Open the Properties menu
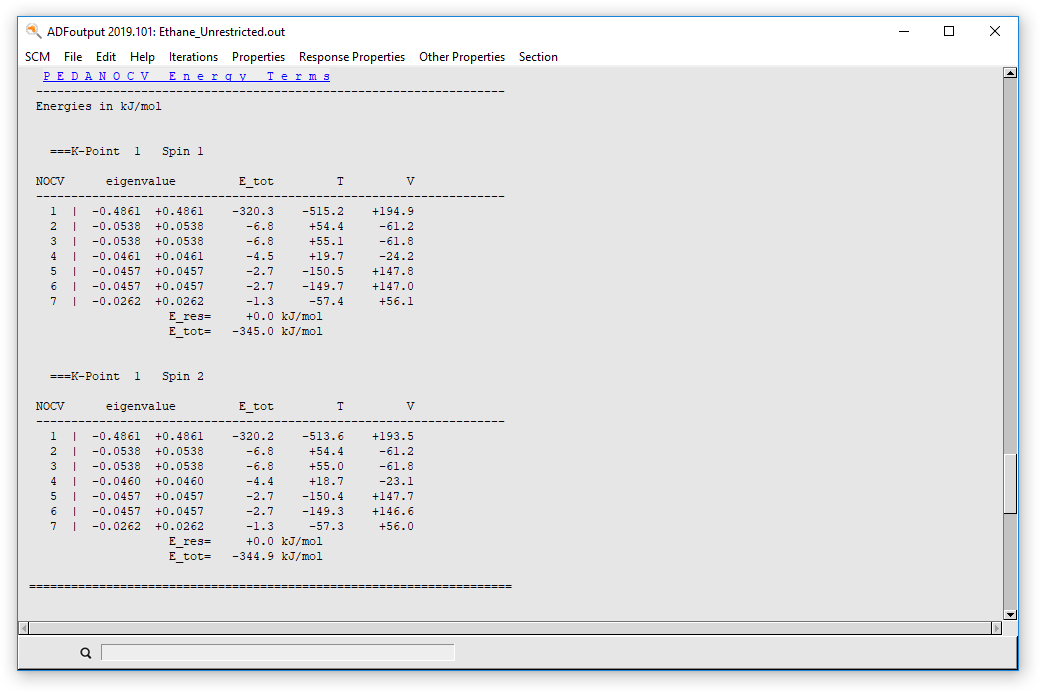 [258, 57]
